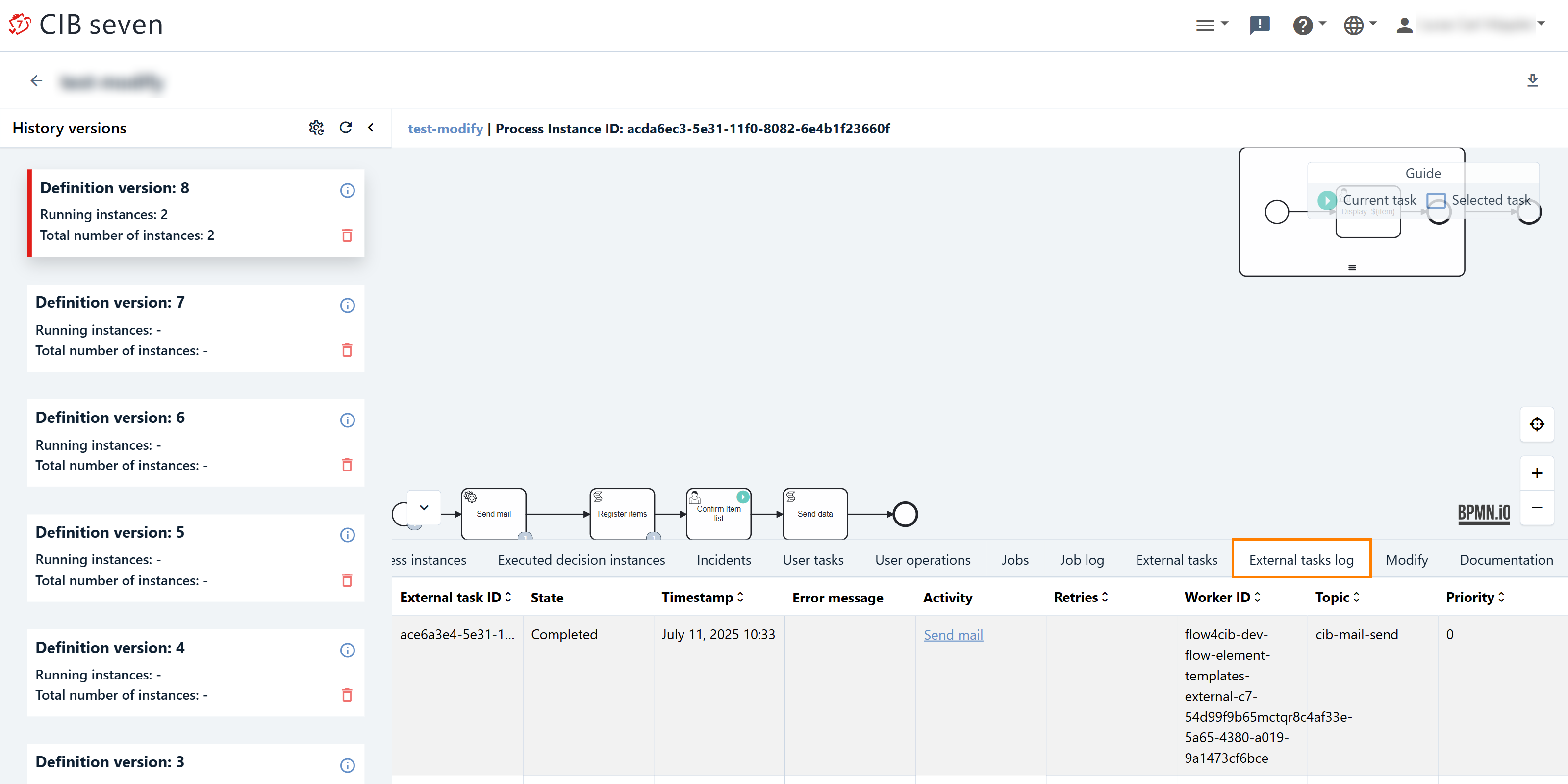Zoom out the BPMN diagram
The height and width of the screenshot is (784, 1568).
tap(1536, 507)
